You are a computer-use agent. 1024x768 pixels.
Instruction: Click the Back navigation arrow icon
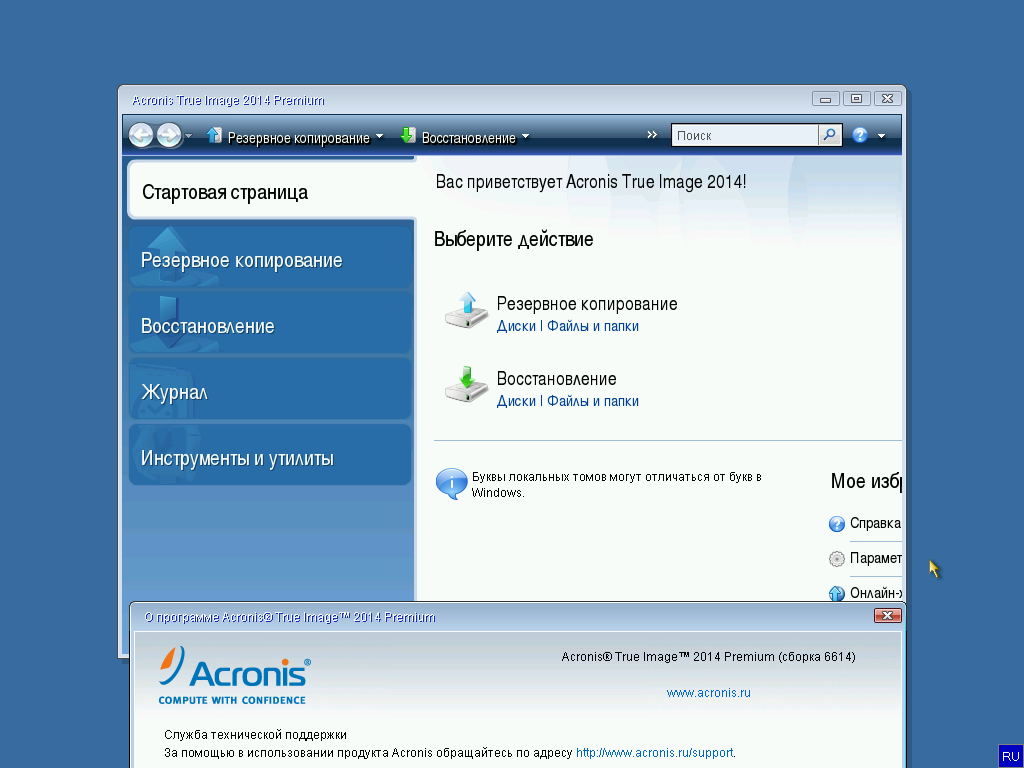pyautogui.click(x=141, y=136)
